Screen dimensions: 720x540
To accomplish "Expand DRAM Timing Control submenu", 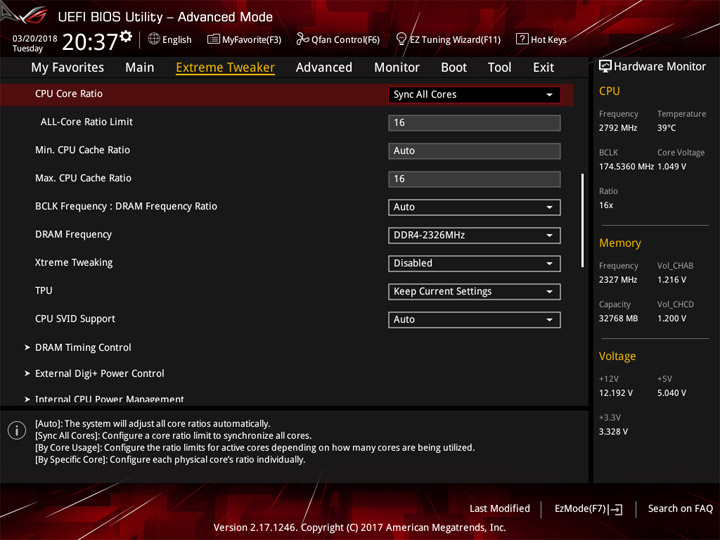I will pos(83,348).
